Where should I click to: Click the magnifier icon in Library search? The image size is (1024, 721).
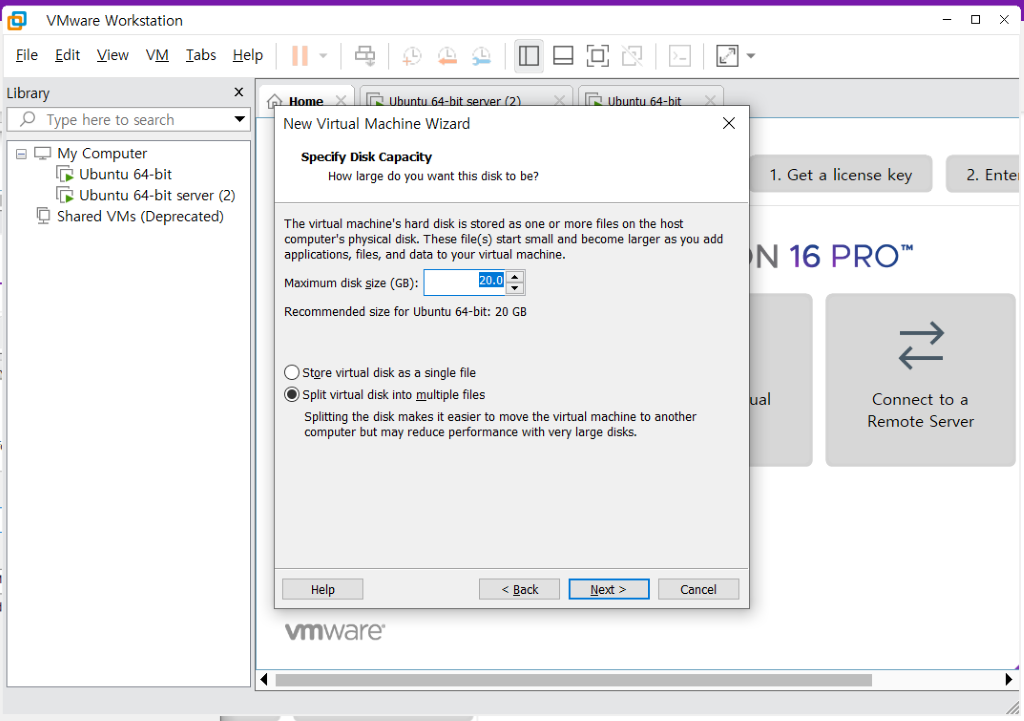click(x=27, y=119)
